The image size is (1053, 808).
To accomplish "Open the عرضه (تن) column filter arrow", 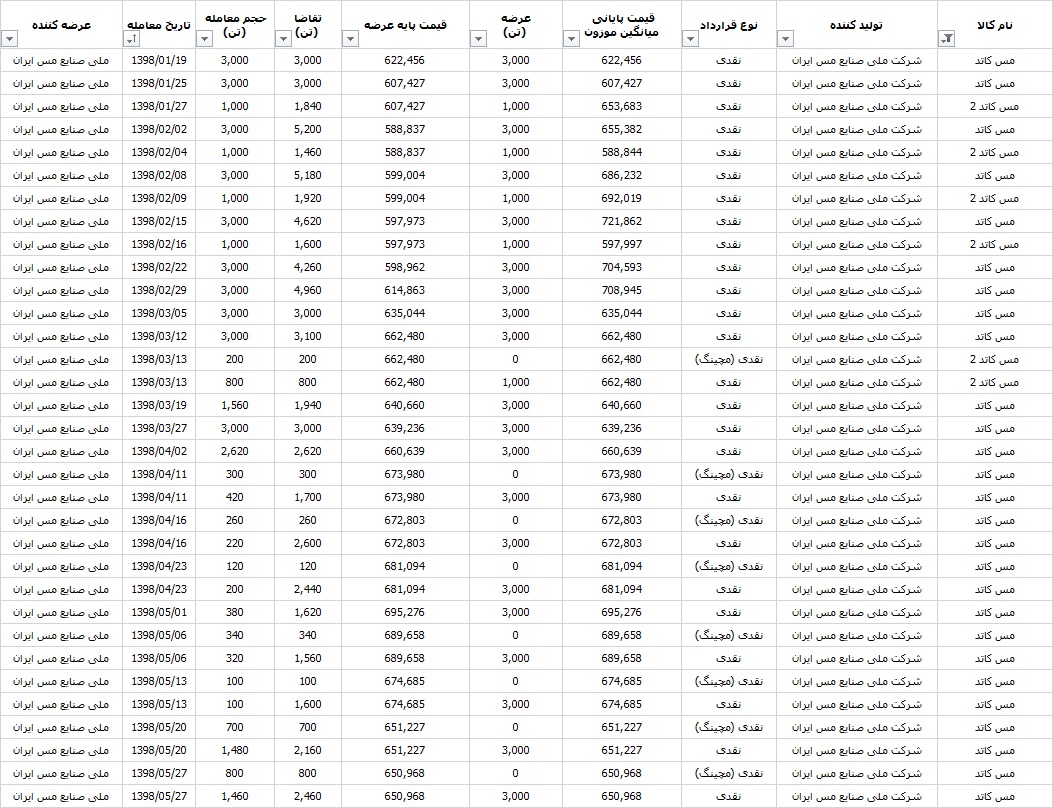I will tap(478, 39).
